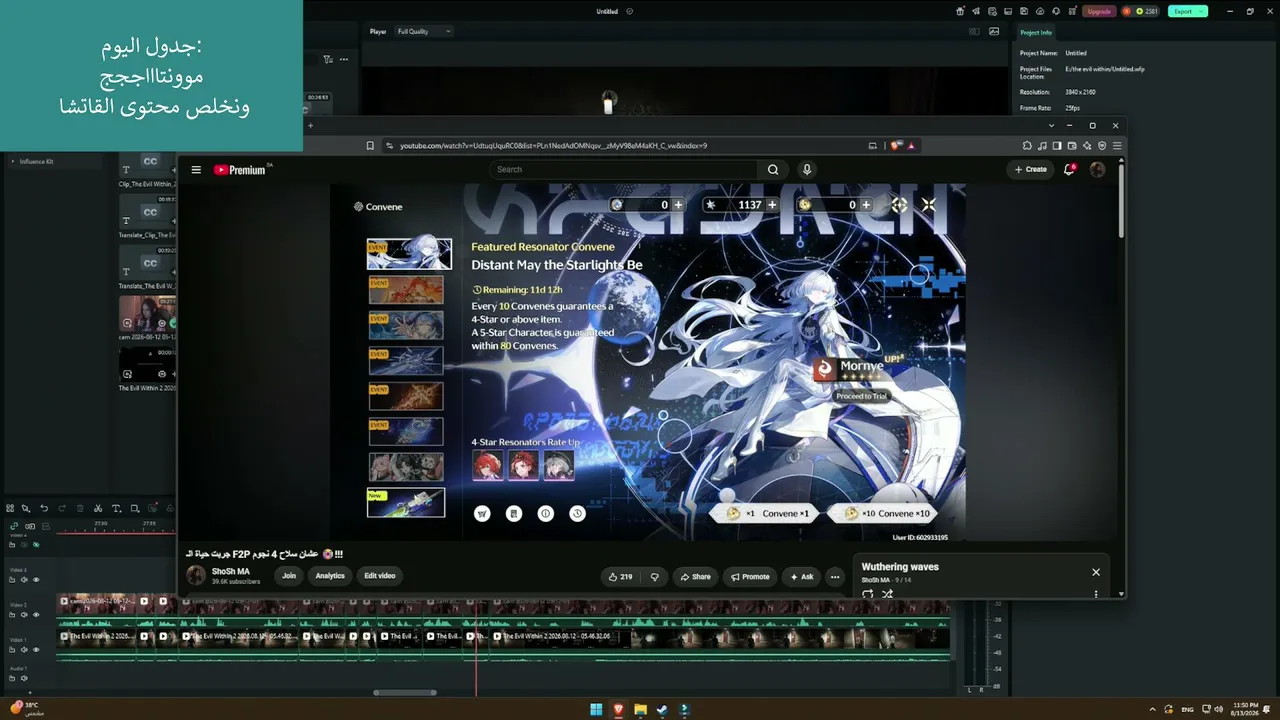The image size is (1280, 720).
Task: Open the Full Quality player dropdown
Action: (x=423, y=31)
